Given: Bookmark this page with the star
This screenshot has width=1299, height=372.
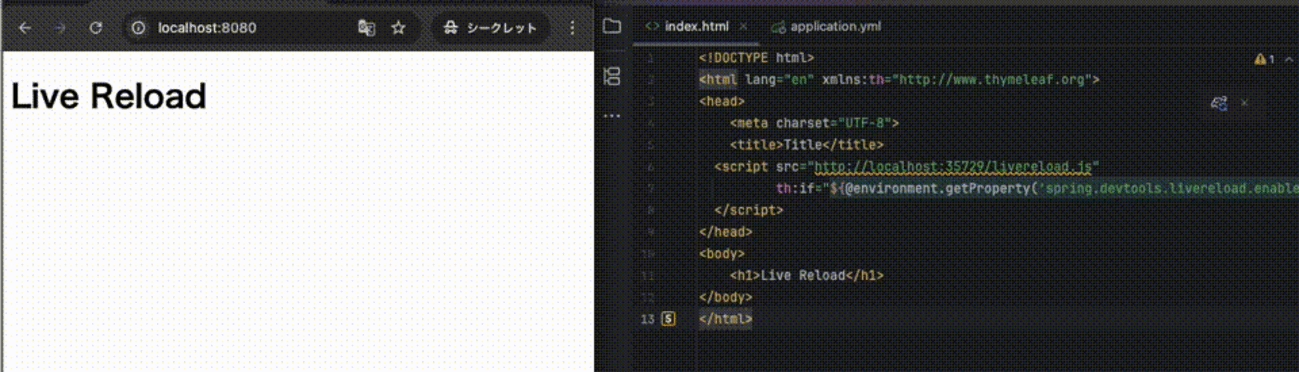Looking at the screenshot, I should click(x=398, y=28).
